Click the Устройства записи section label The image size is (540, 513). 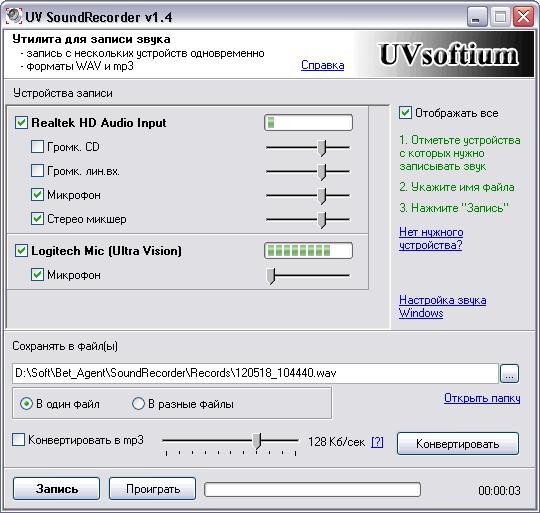[x=63, y=93]
